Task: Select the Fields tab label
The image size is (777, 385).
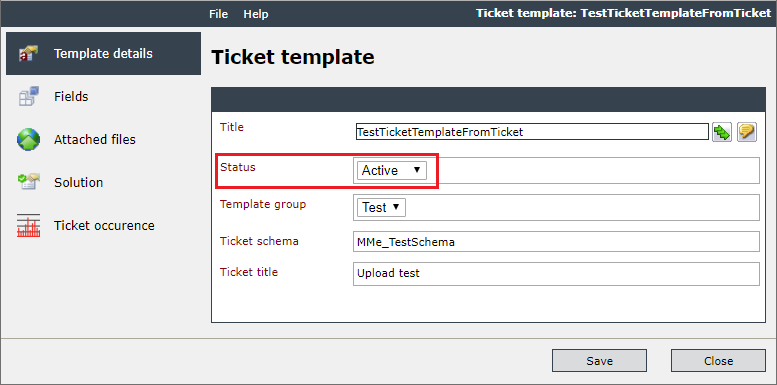Action: point(71,97)
